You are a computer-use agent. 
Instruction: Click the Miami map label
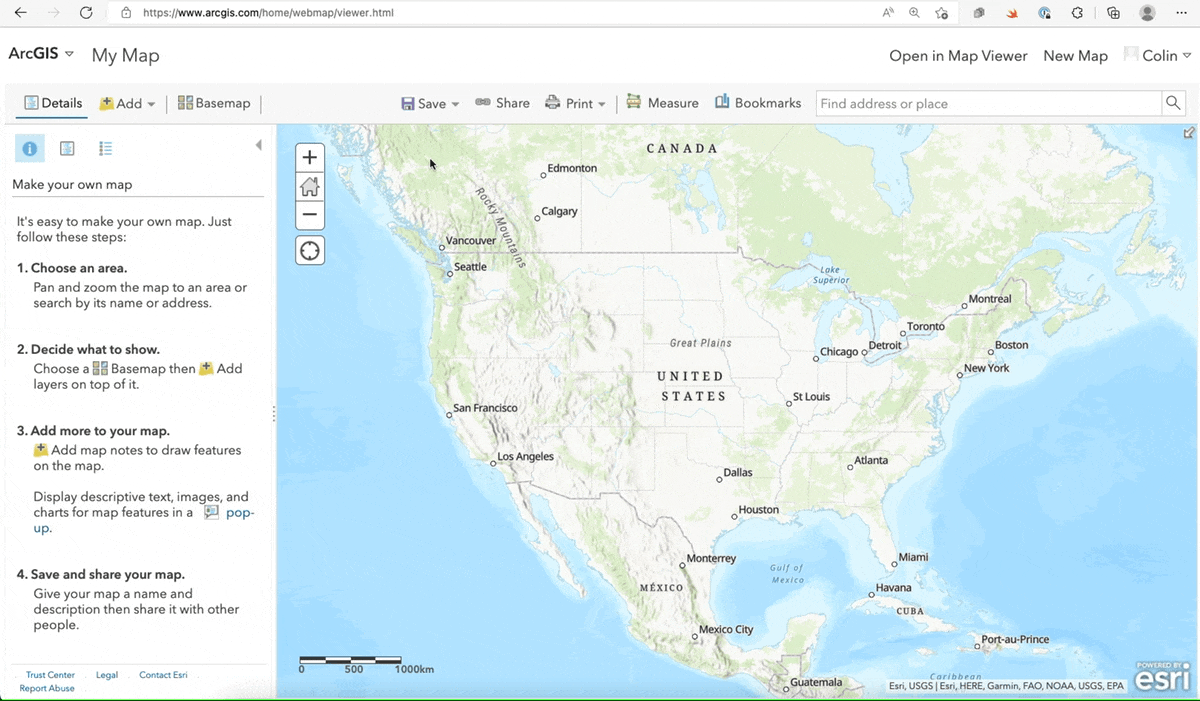click(x=913, y=557)
